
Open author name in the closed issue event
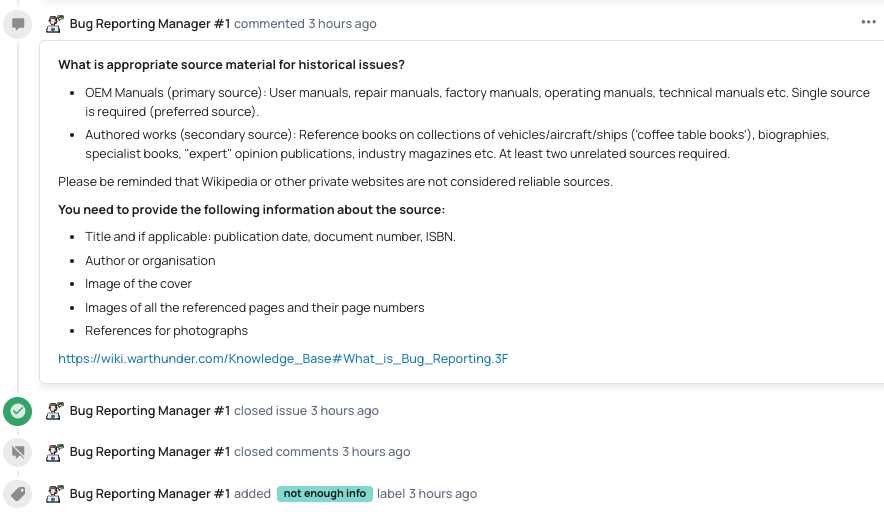150,411
